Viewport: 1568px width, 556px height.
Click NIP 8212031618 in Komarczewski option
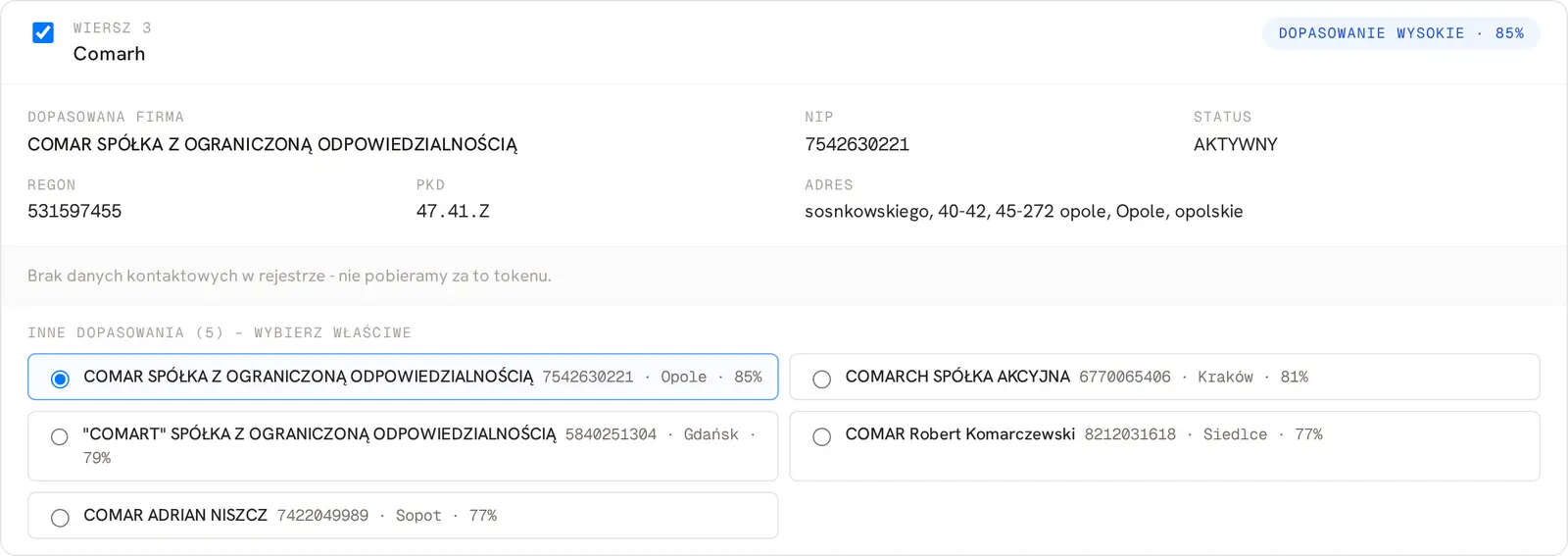1130,434
